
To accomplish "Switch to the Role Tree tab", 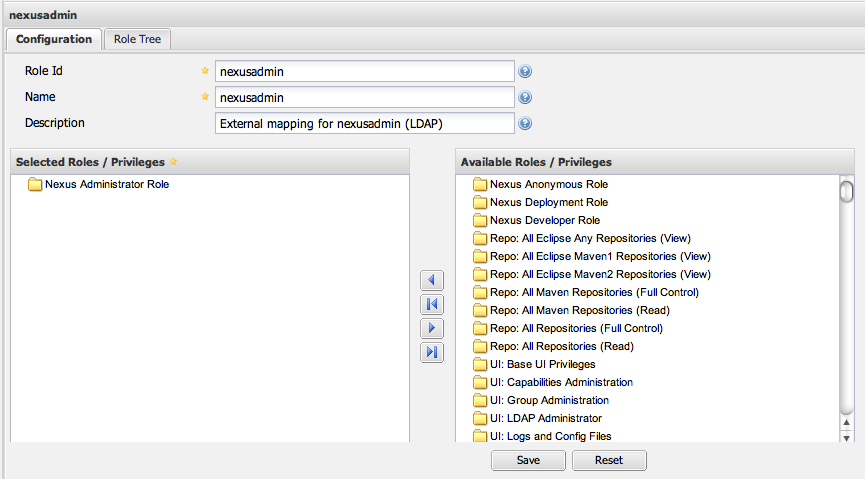I will pyautogui.click(x=138, y=39).
